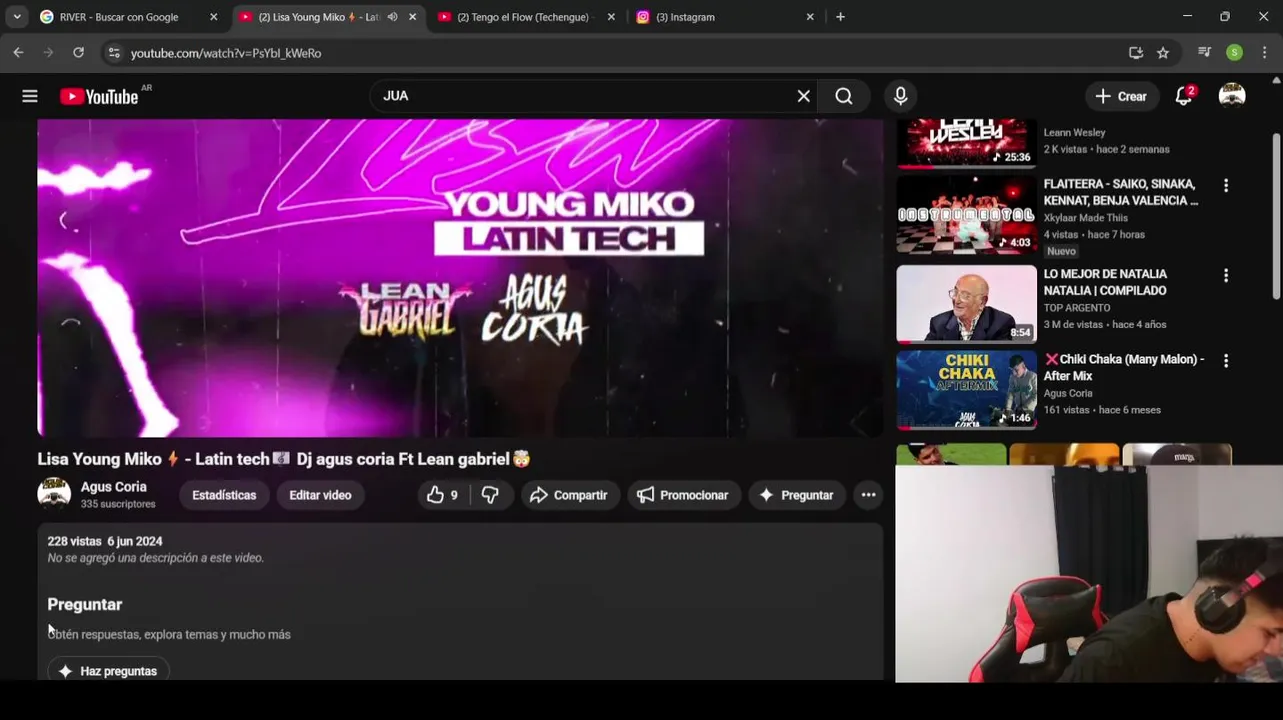Click the TOP ARGENTO channel name
Image resolution: width=1283 pixels, height=720 pixels.
(x=1077, y=308)
